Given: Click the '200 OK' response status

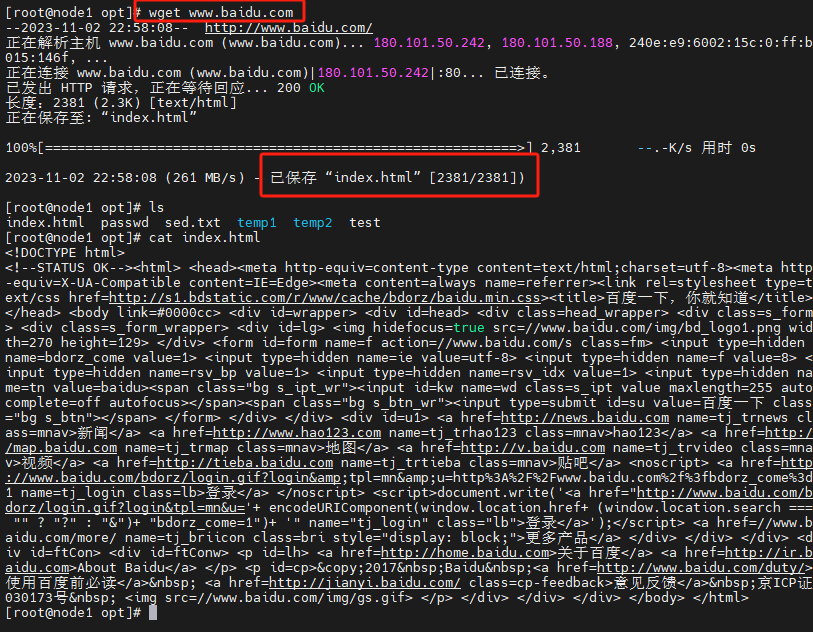Looking at the screenshot, I should tap(301, 88).
